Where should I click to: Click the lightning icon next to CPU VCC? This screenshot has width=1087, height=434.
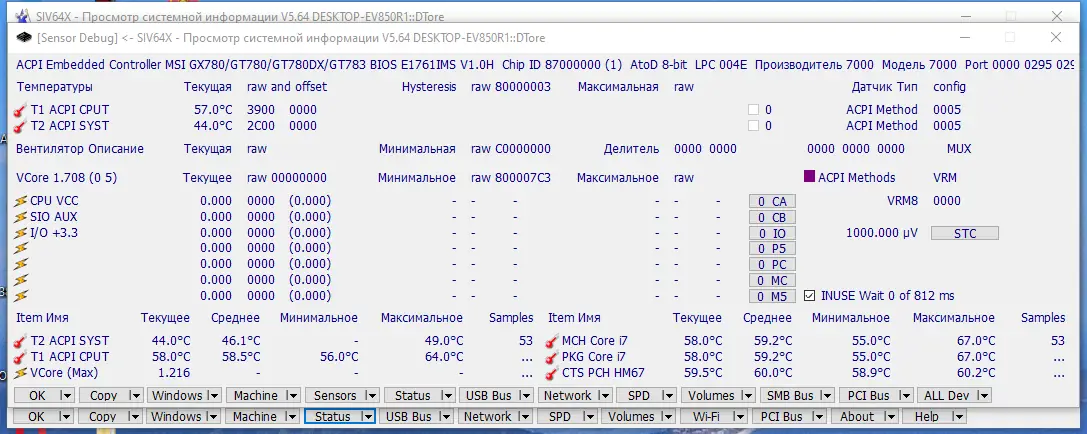coord(21,201)
